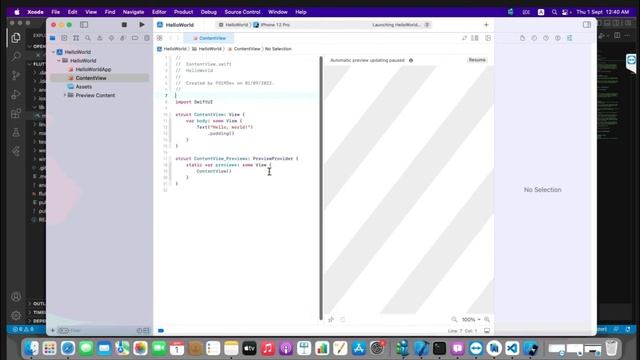Expand the Preview Content folder
The width and height of the screenshot is (640, 360).
(64, 95)
